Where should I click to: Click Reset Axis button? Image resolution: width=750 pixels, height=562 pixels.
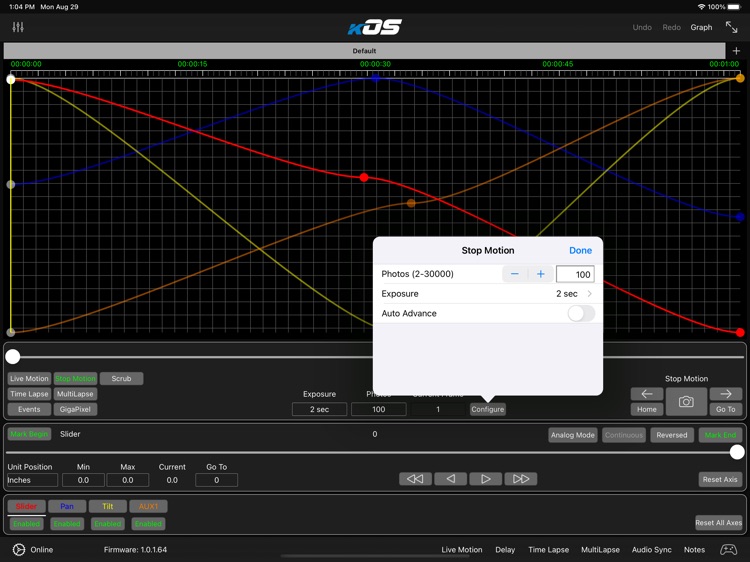(x=720, y=479)
